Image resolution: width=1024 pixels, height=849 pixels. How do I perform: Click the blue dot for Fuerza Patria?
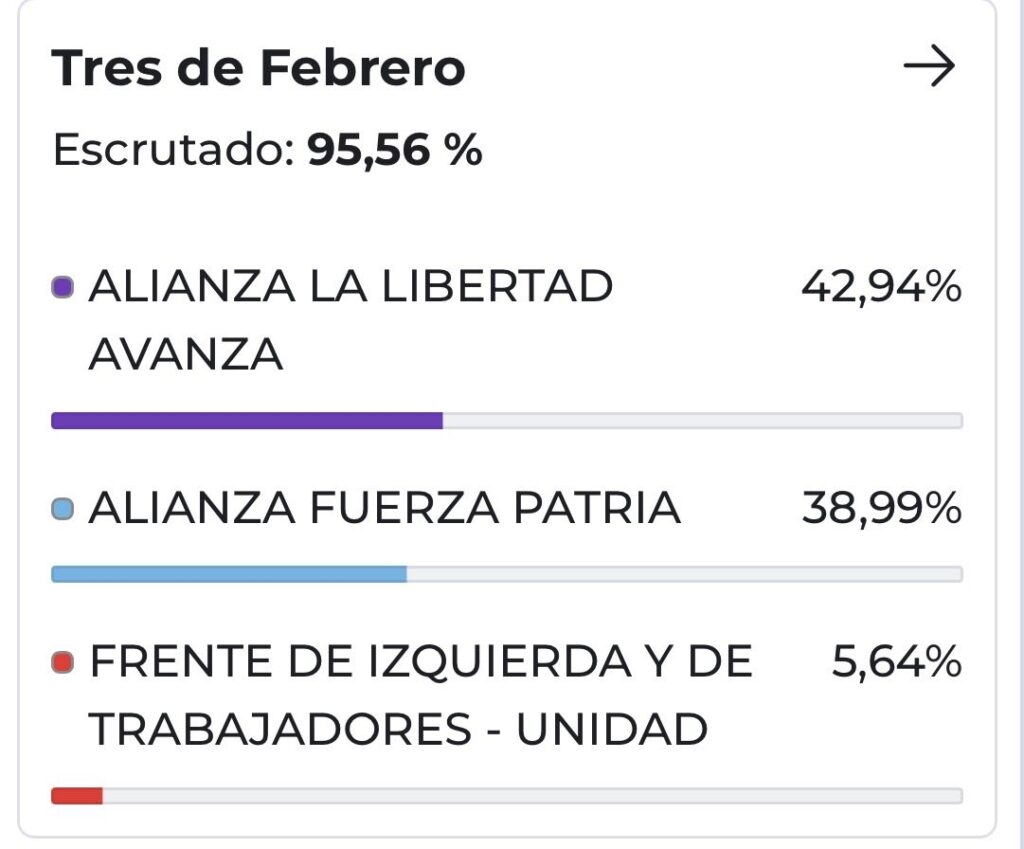tap(63, 510)
